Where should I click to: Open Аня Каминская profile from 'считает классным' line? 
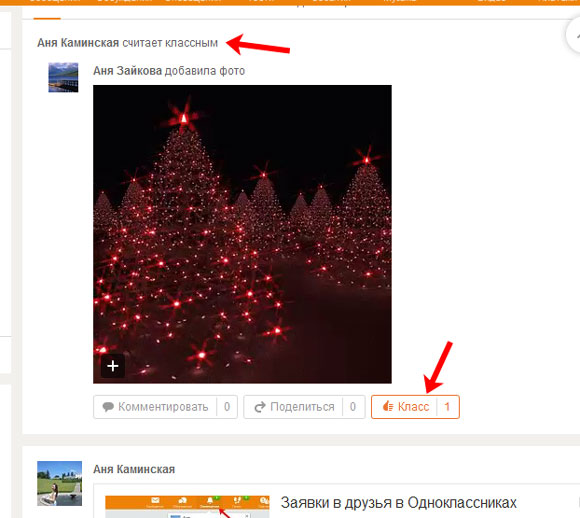(78, 43)
